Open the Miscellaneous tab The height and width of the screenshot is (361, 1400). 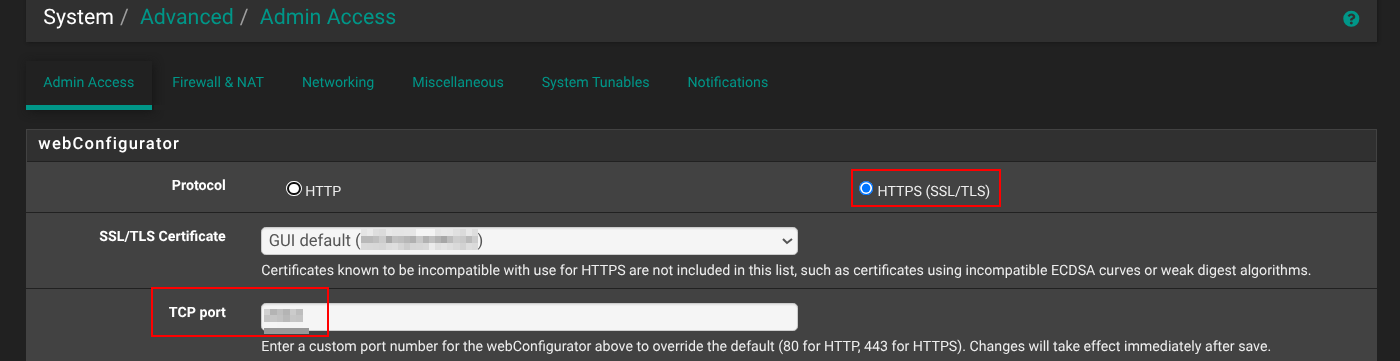coord(458,82)
